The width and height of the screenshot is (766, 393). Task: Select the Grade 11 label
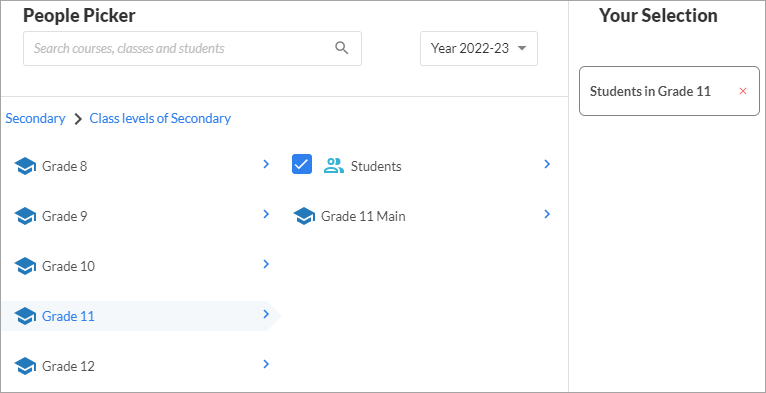pos(68,316)
